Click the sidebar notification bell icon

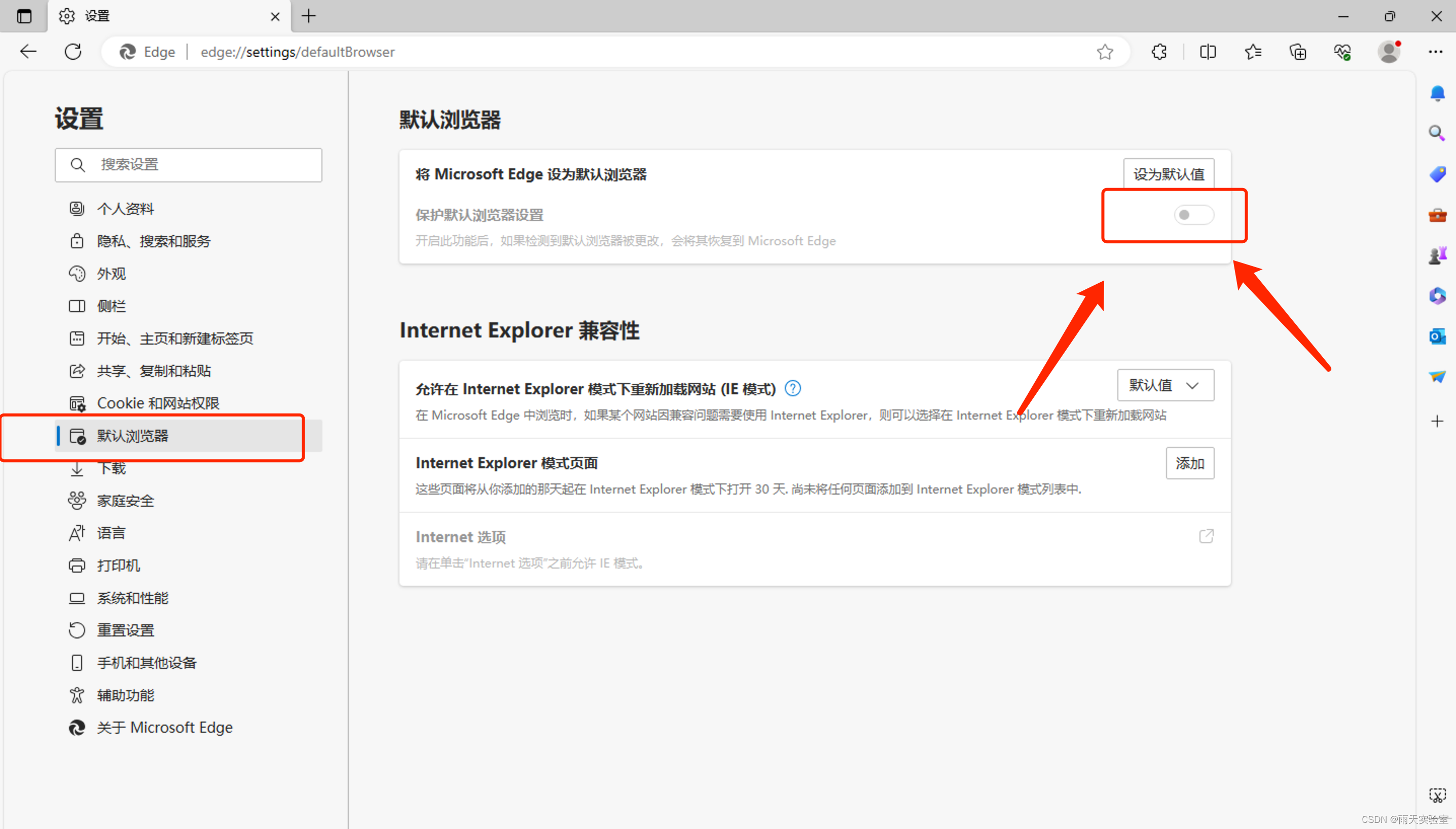pyautogui.click(x=1437, y=93)
